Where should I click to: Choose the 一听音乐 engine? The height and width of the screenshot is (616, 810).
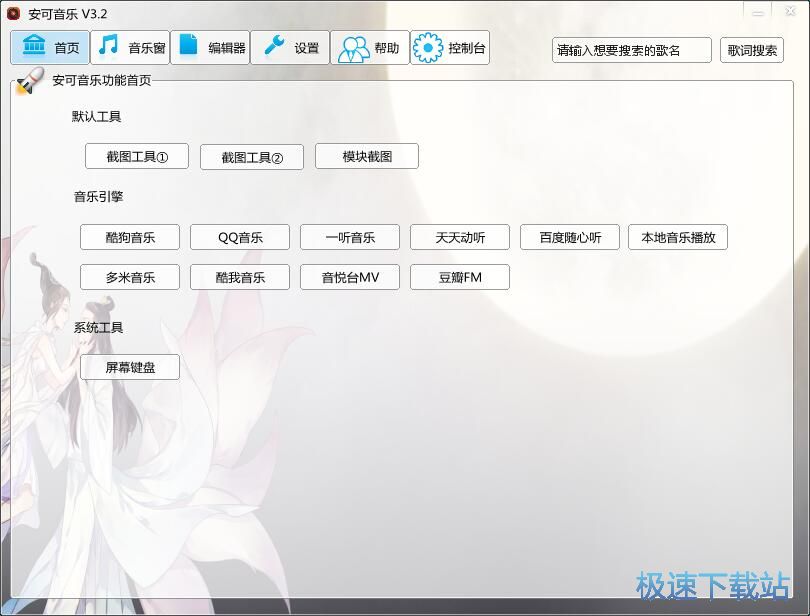coord(350,237)
